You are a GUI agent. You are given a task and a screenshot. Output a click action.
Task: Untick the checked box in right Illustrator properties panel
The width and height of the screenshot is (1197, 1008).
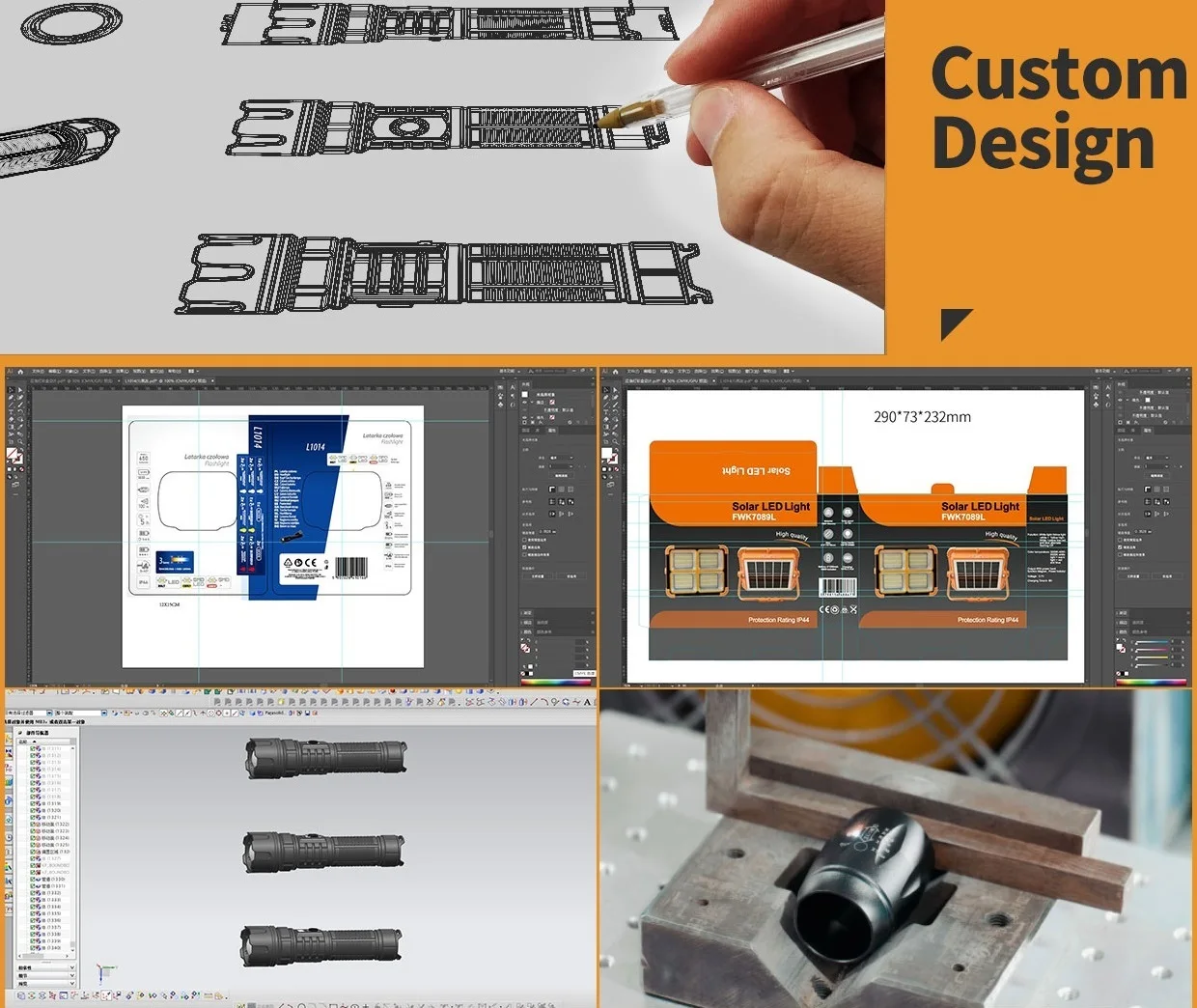click(x=1120, y=547)
